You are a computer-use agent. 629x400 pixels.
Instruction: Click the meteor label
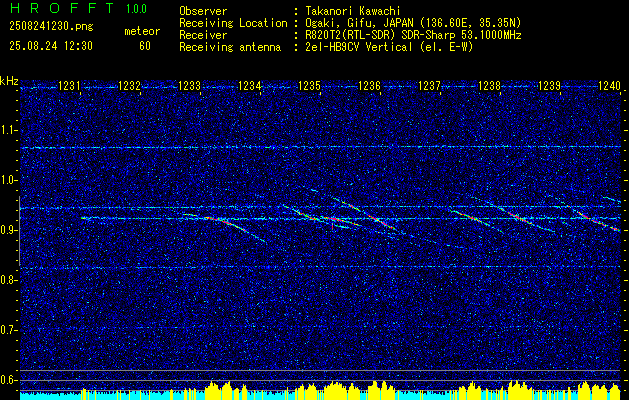pyautogui.click(x=142, y=31)
